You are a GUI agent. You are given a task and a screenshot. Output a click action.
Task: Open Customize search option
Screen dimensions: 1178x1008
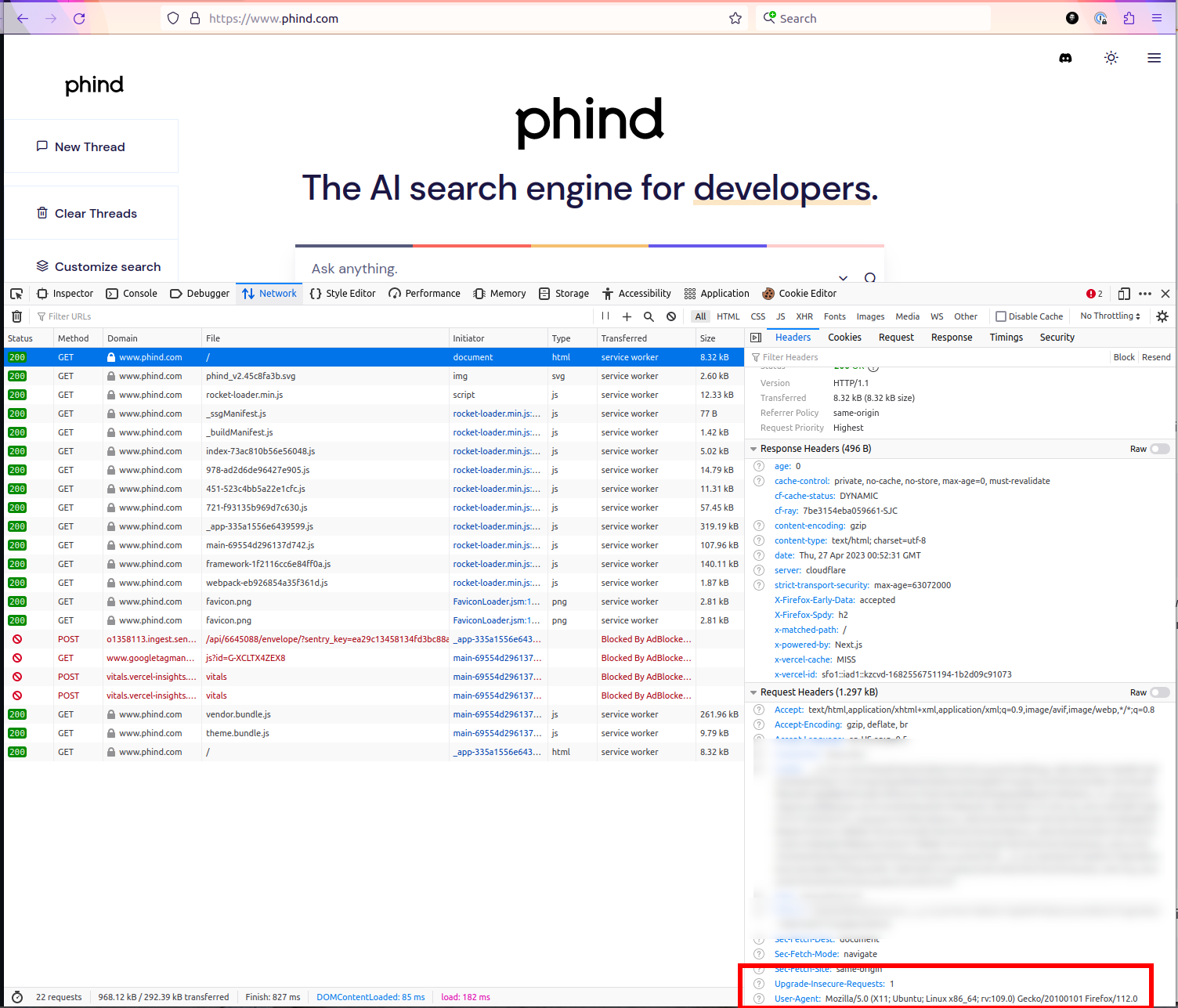tap(98, 266)
